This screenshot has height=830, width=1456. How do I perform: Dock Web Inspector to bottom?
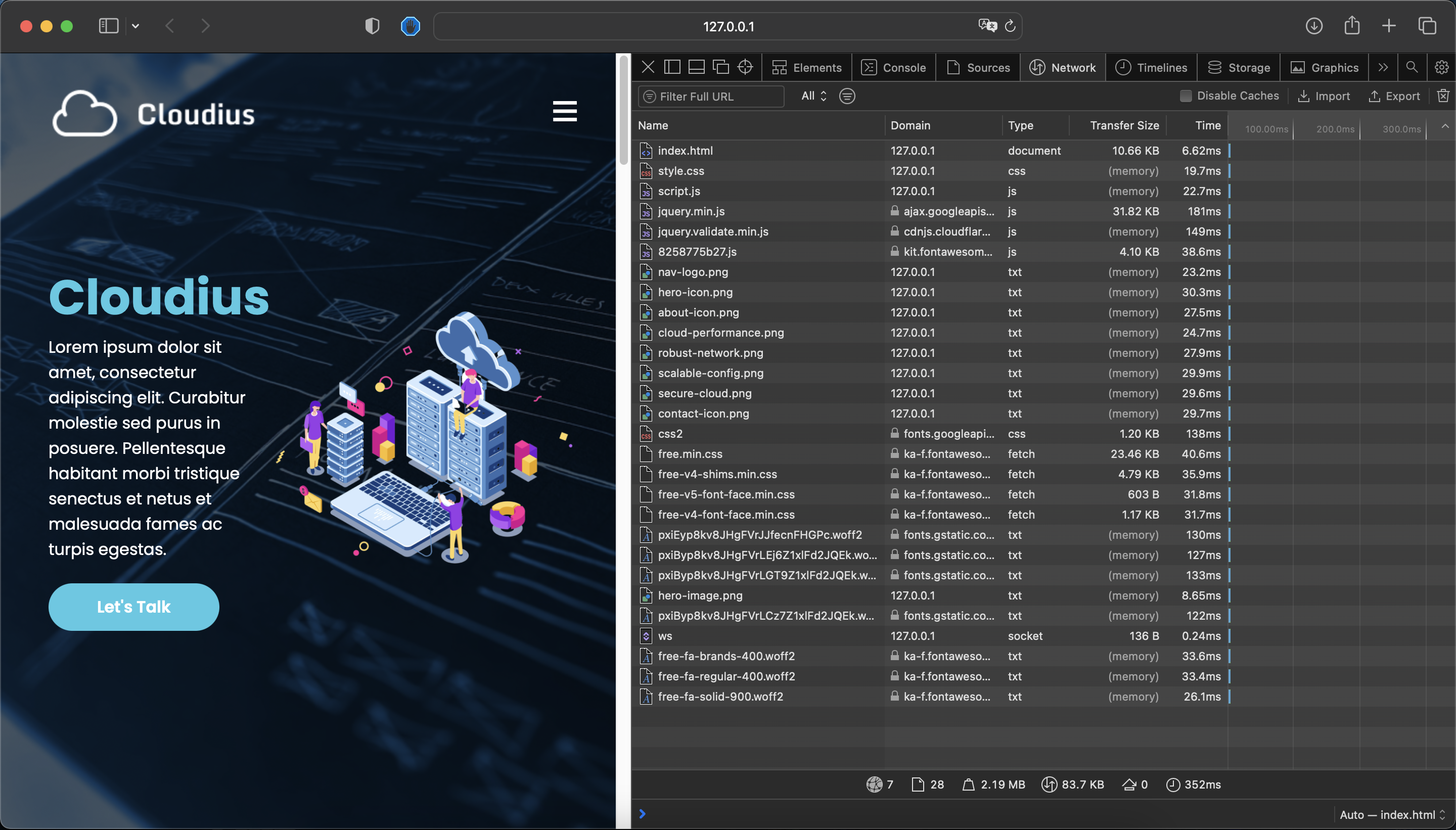[x=696, y=67]
